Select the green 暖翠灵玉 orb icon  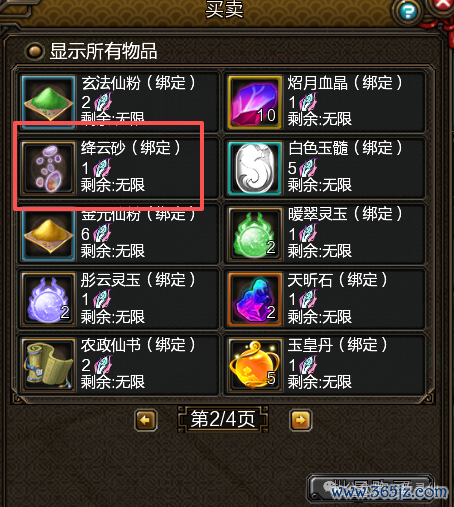click(x=255, y=234)
